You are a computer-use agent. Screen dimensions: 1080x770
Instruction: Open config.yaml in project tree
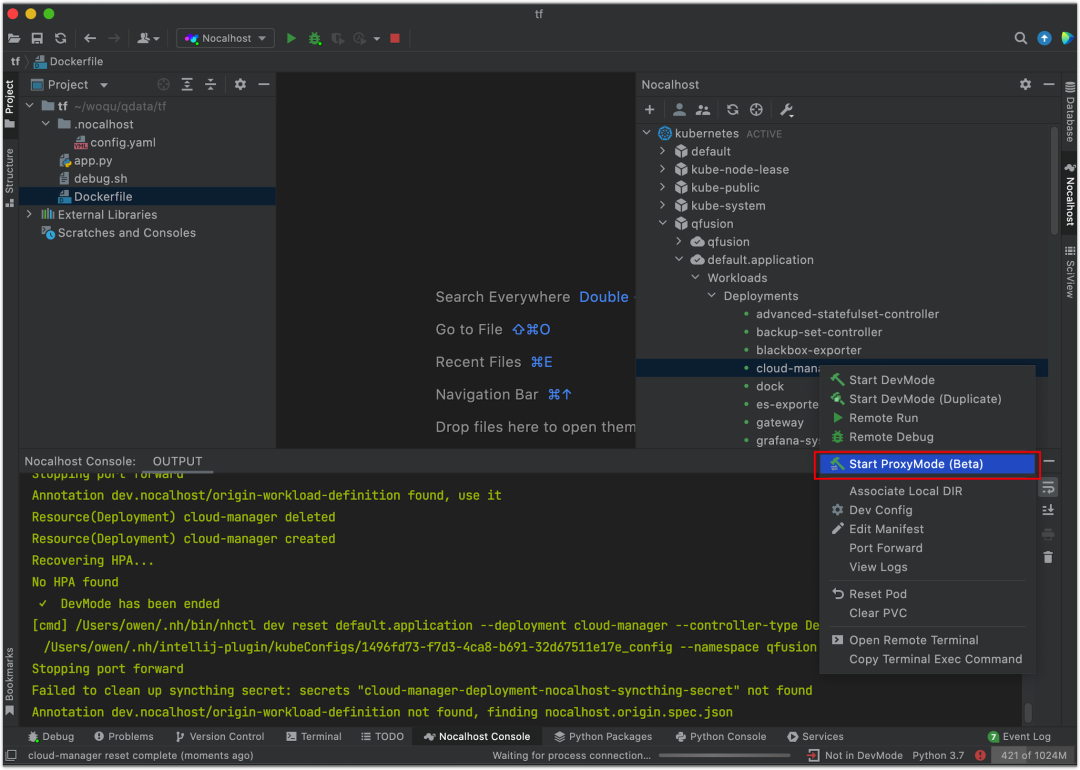click(x=123, y=143)
